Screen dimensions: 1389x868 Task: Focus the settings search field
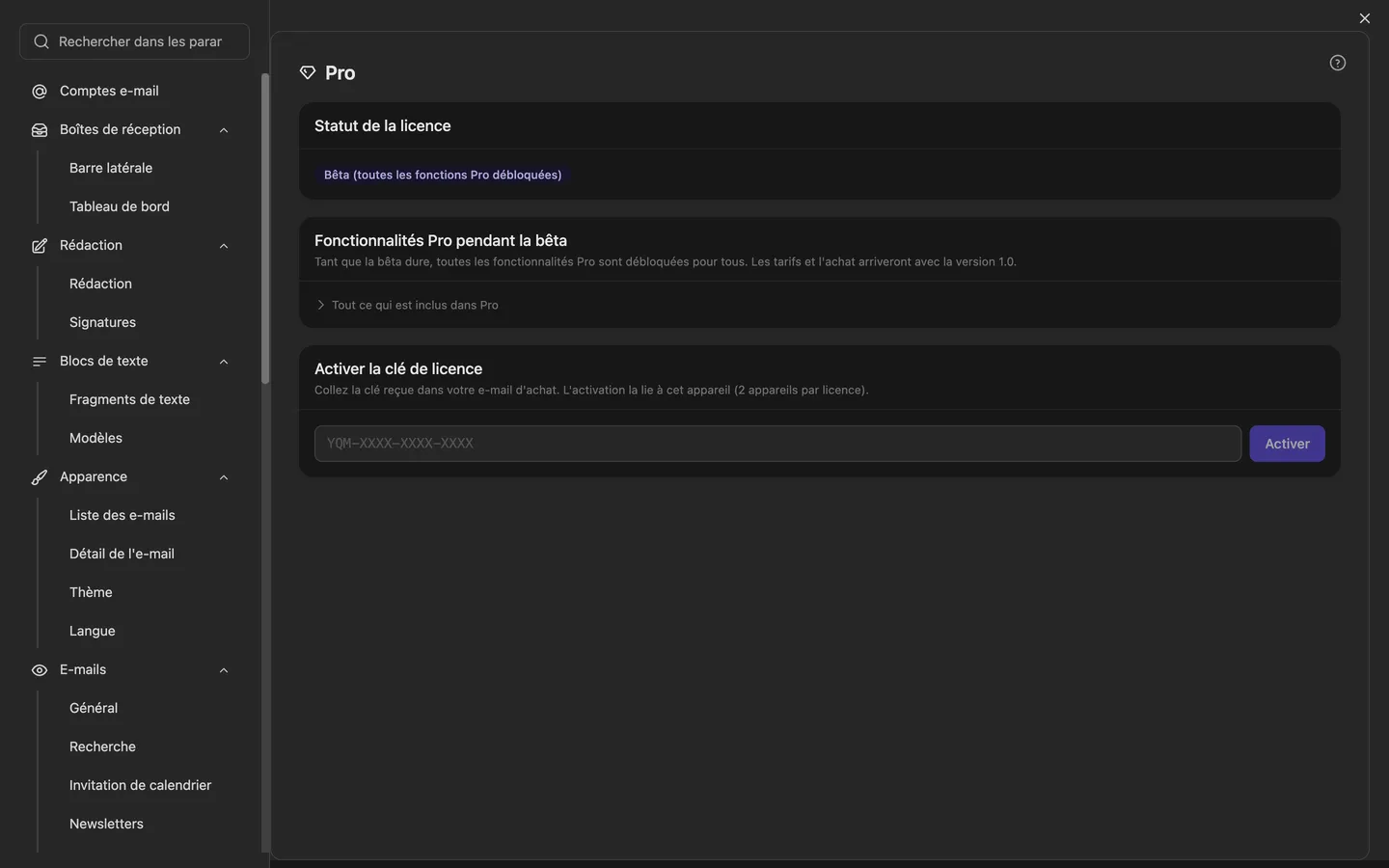[134, 41]
